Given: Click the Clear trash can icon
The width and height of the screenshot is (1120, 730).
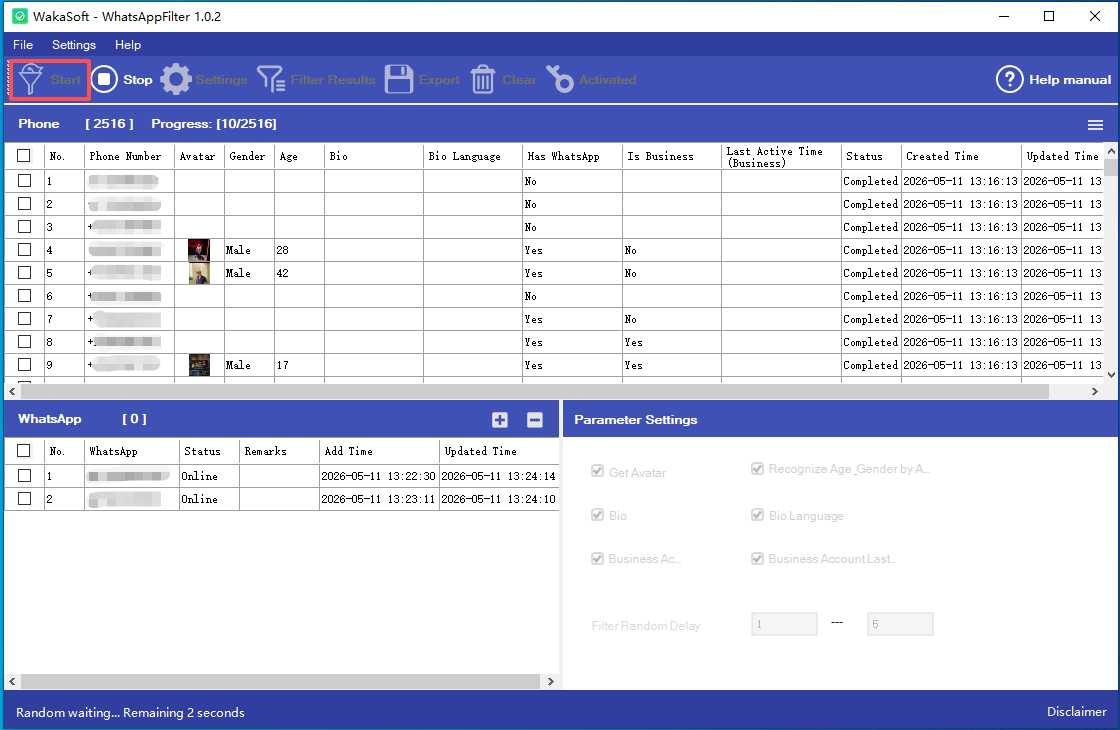Looking at the screenshot, I should coord(483,79).
